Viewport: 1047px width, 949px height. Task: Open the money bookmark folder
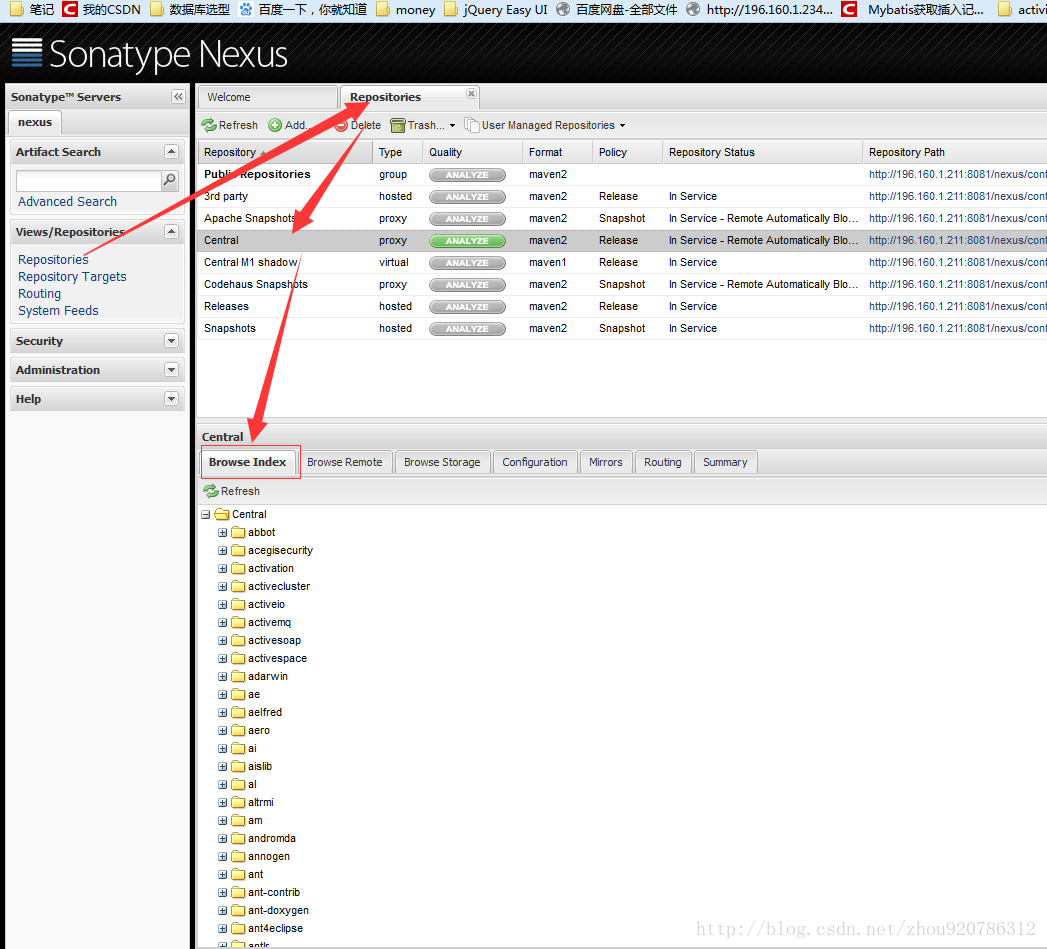click(x=405, y=9)
